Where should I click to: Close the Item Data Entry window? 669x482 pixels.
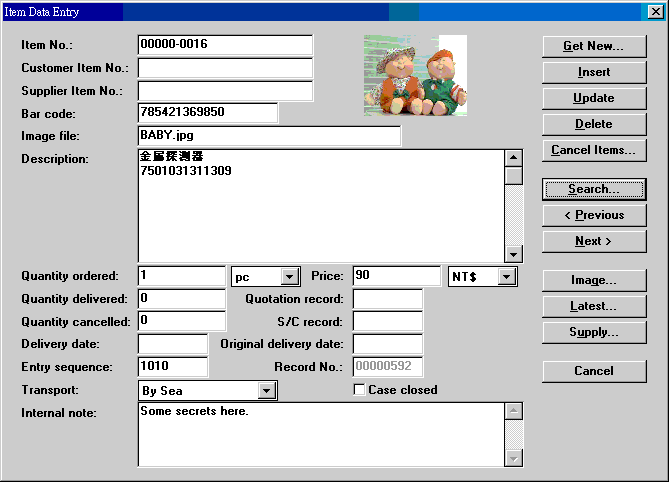[x=655, y=12]
